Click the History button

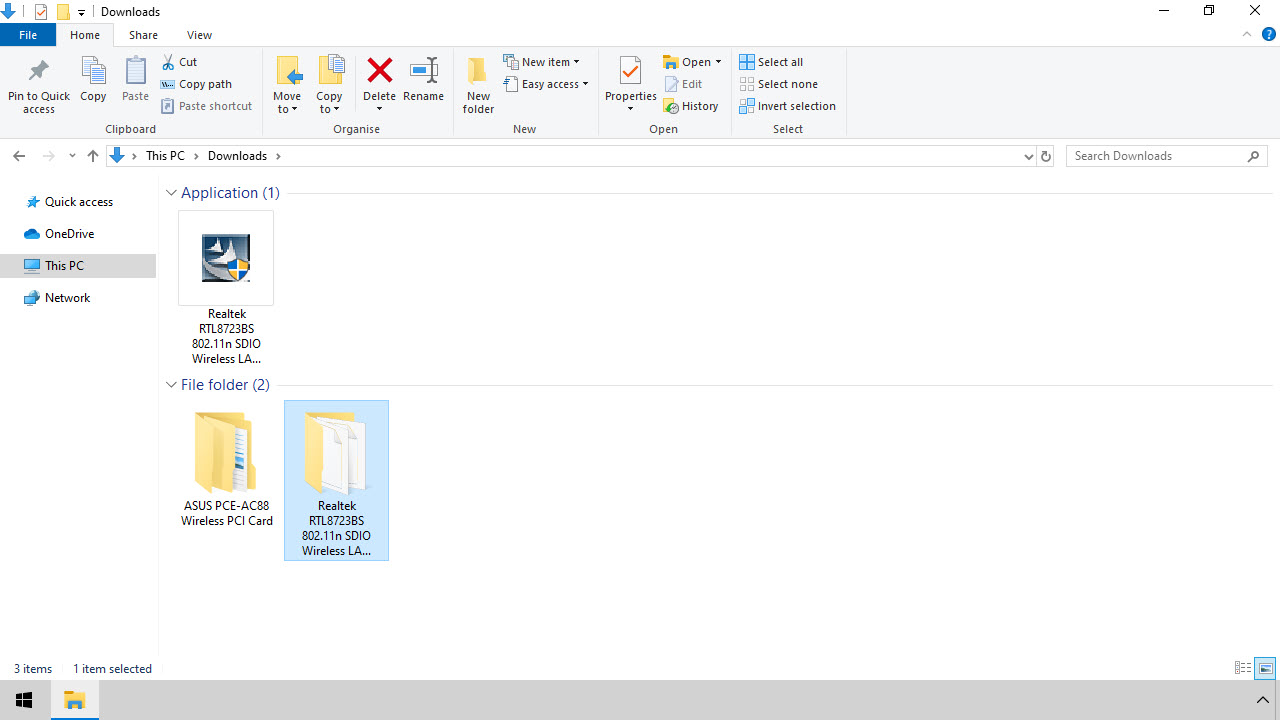691,106
